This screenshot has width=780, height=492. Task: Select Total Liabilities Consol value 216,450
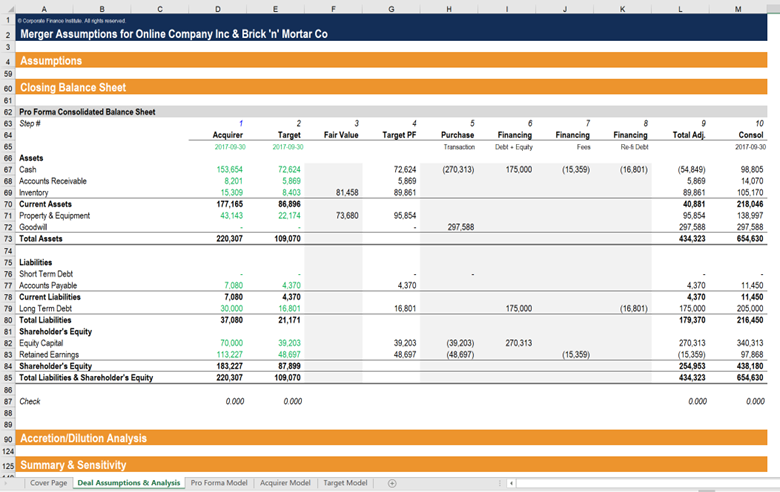[750, 320]
